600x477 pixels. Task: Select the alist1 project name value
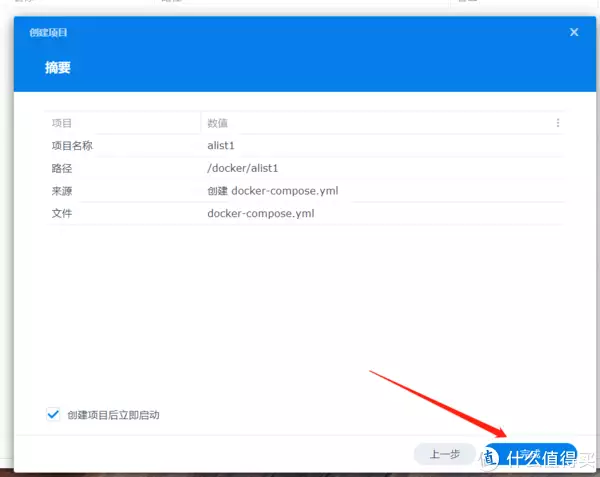[x=221, y=146]
